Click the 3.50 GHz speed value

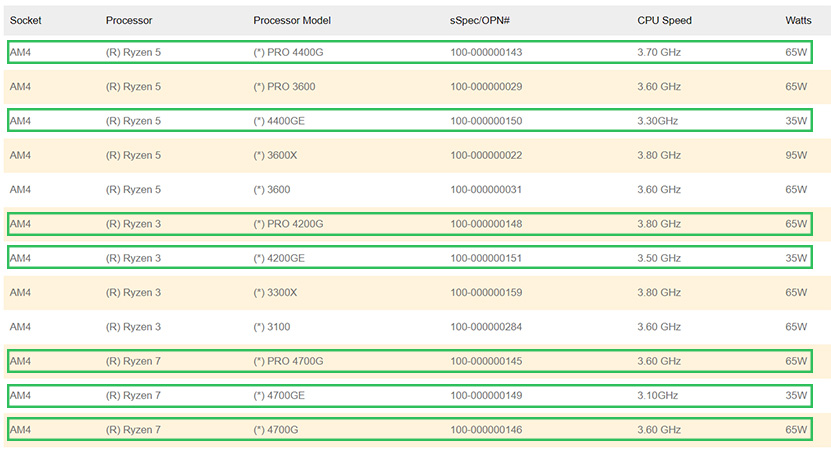[659, 259]
